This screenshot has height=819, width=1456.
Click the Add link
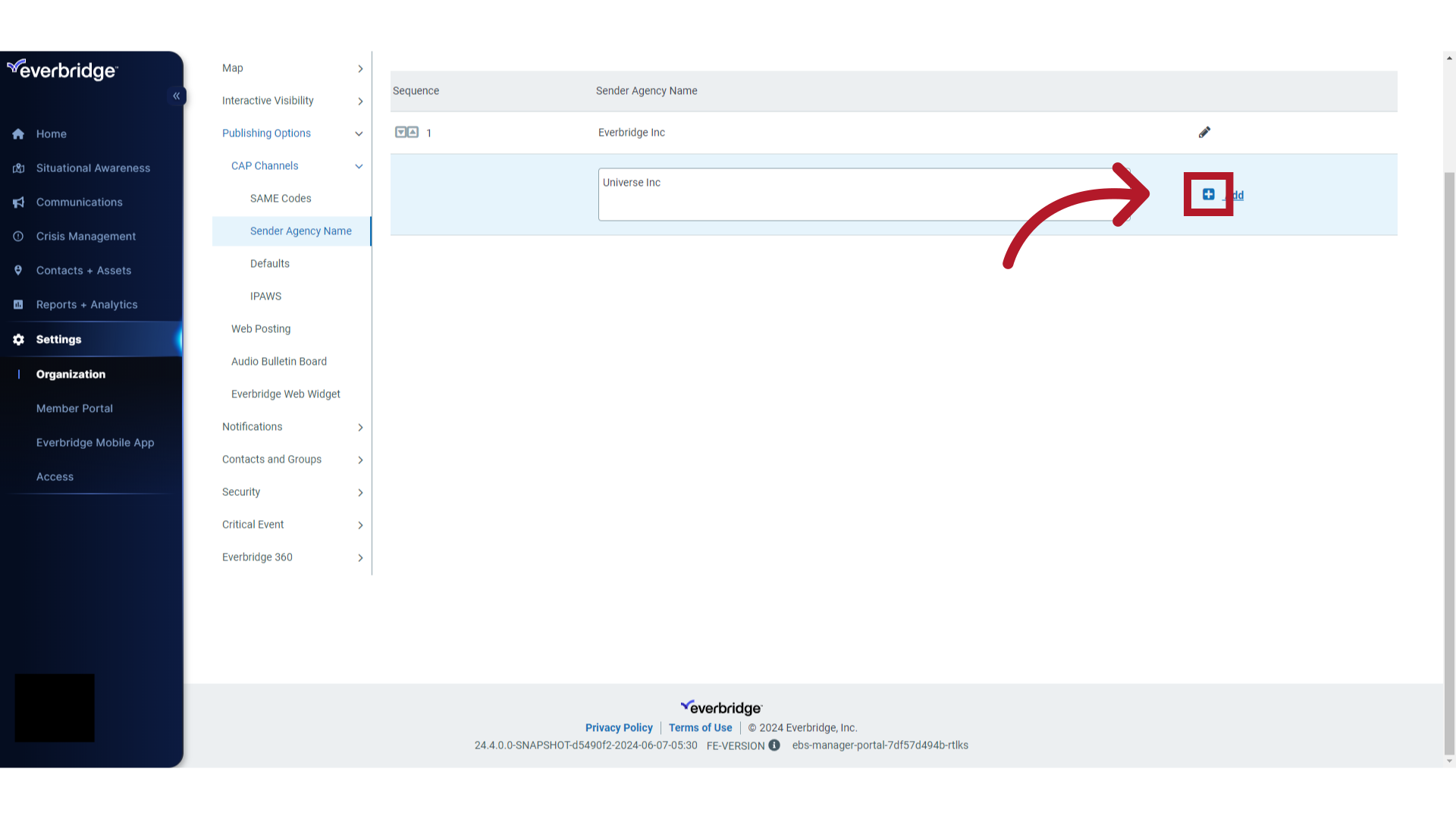coord(1234,196)
